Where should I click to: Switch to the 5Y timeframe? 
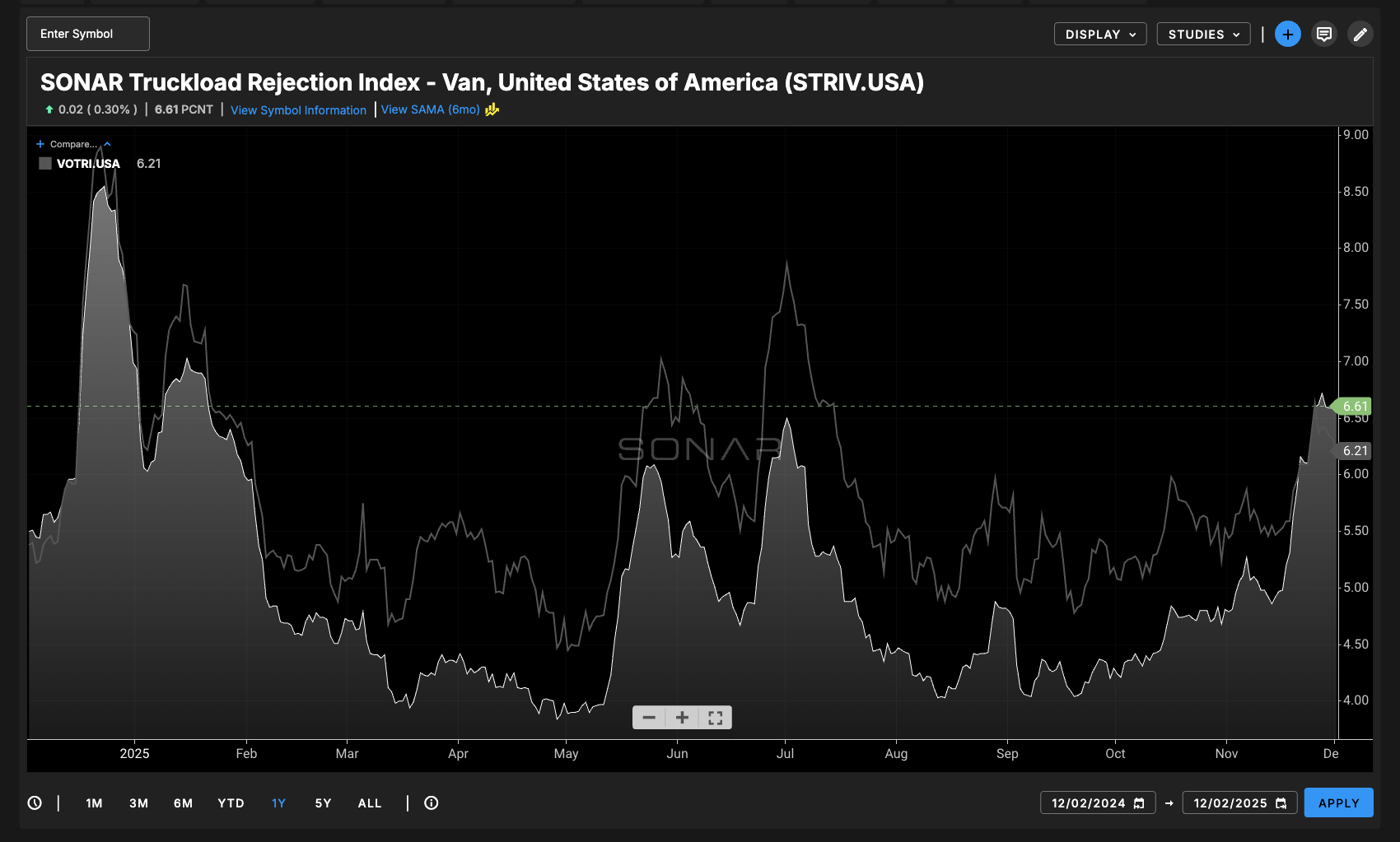coord(323,803)
